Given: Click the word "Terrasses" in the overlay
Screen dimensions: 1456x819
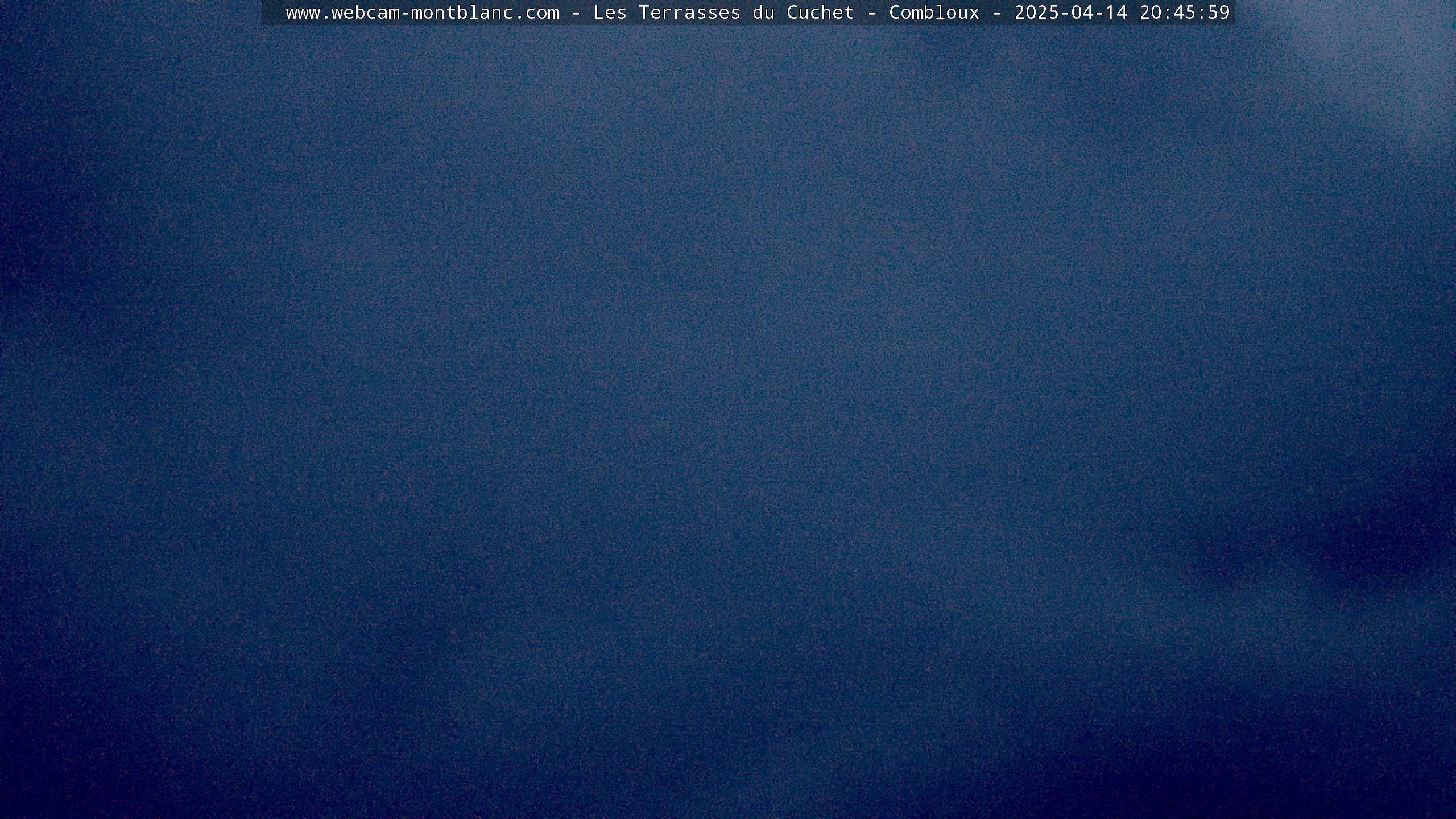Looking at the screenshot, I should (689, 13).
